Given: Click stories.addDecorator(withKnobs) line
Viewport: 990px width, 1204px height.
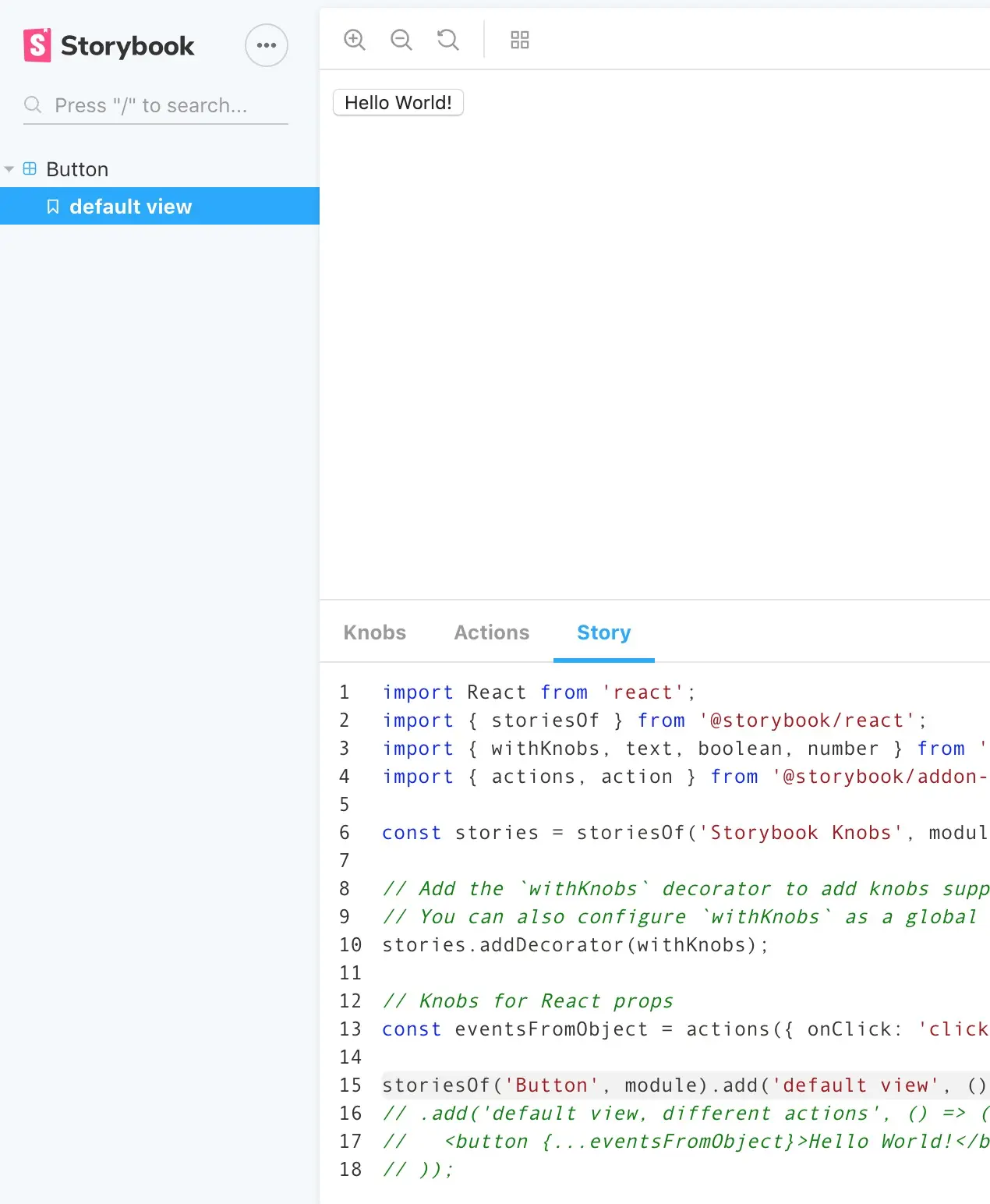Looking at the screenshot, I should point(575,945).
